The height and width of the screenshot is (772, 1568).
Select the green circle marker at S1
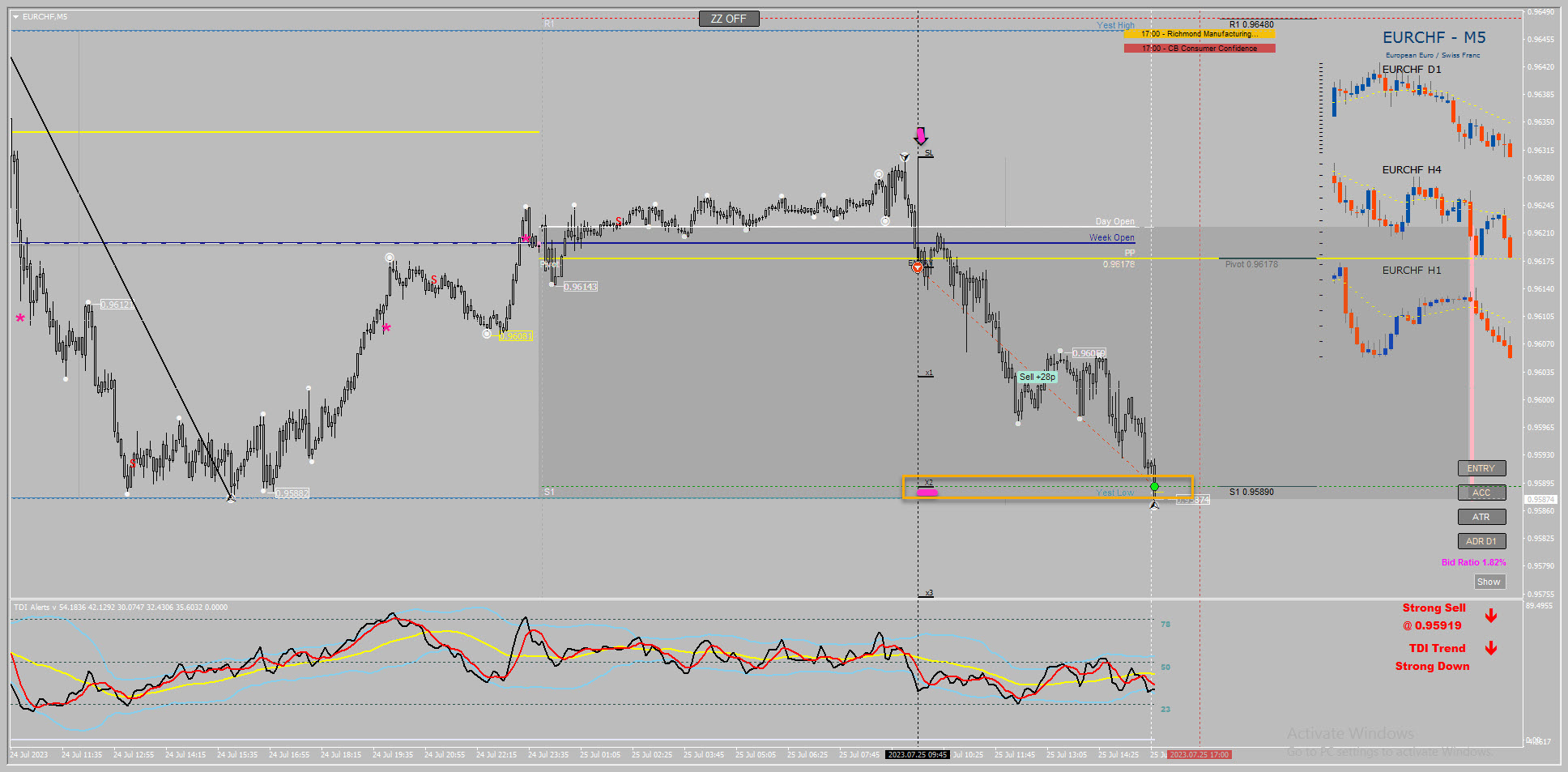click(x=1154, y=487)
